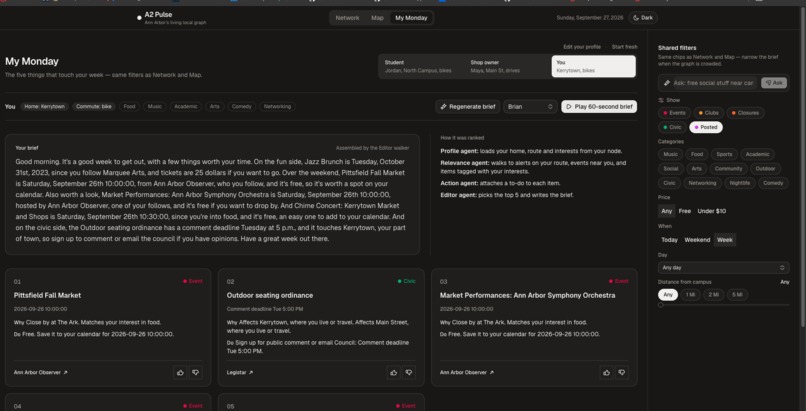Open the Any day dropdown
Screen dimensions: 806x411
pos(723,268)
